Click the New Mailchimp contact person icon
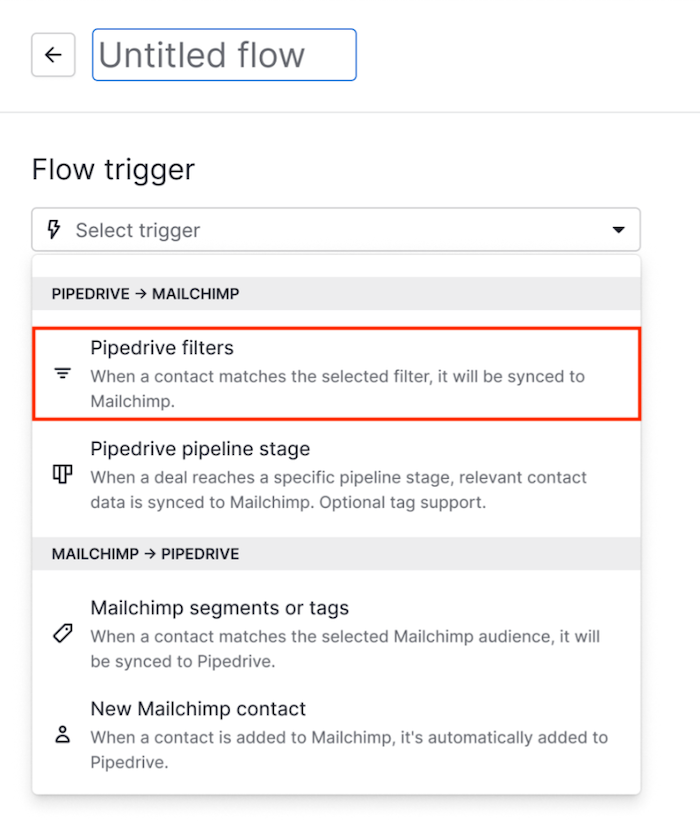Image resolution: width=700 pixels, height=835 pixels. 63,735
